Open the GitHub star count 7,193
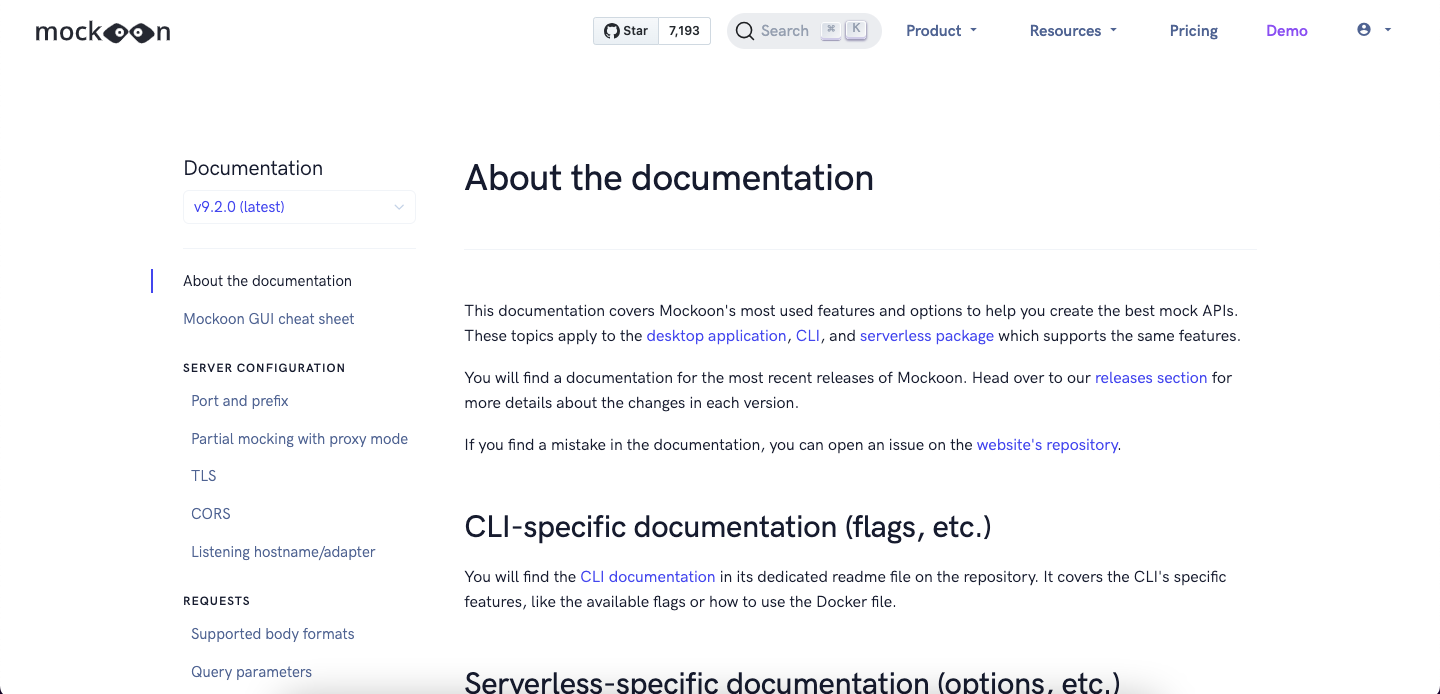 (685, 31)
